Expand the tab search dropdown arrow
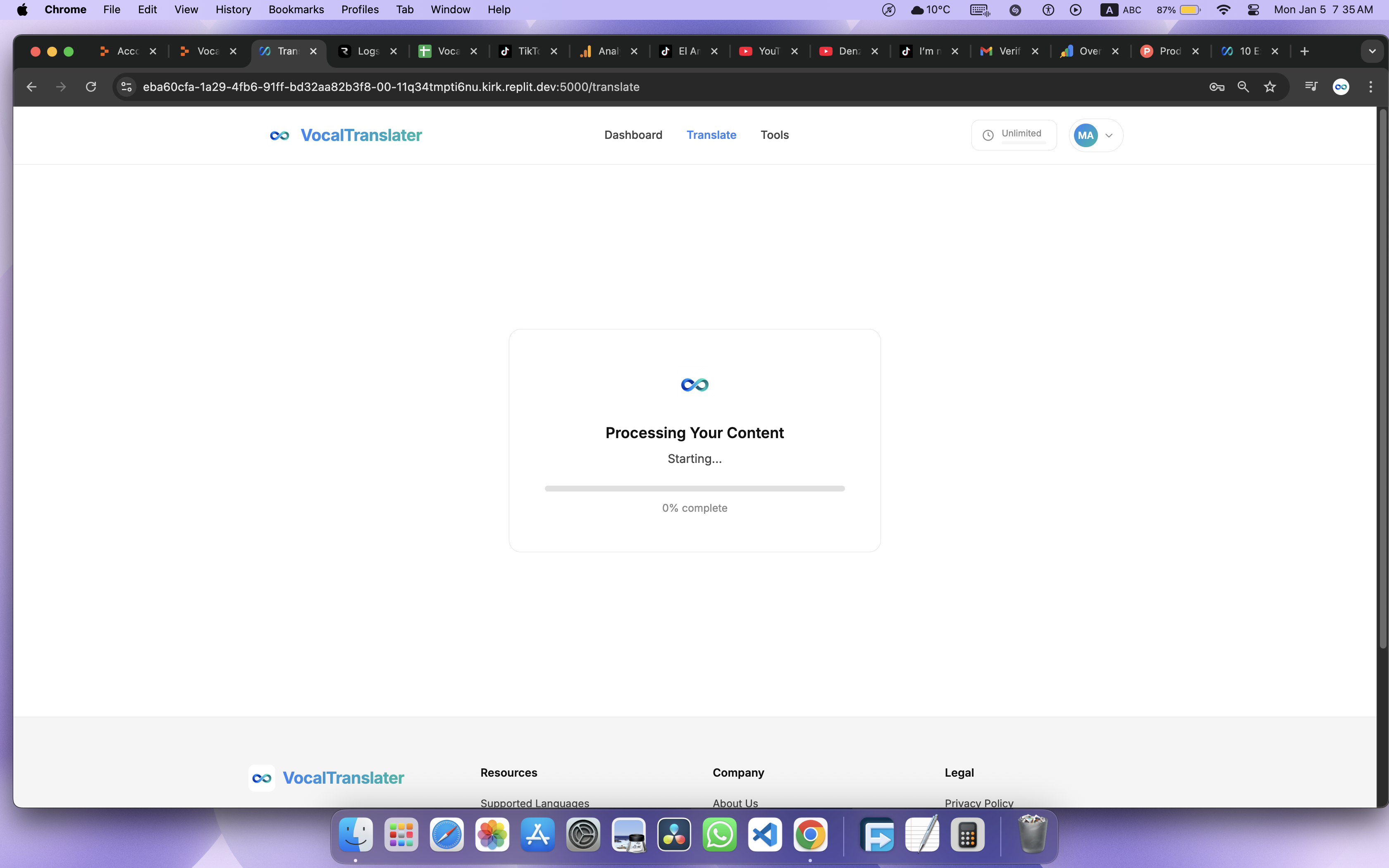This screenshot has width=1389, height=868. point(1372,51)
